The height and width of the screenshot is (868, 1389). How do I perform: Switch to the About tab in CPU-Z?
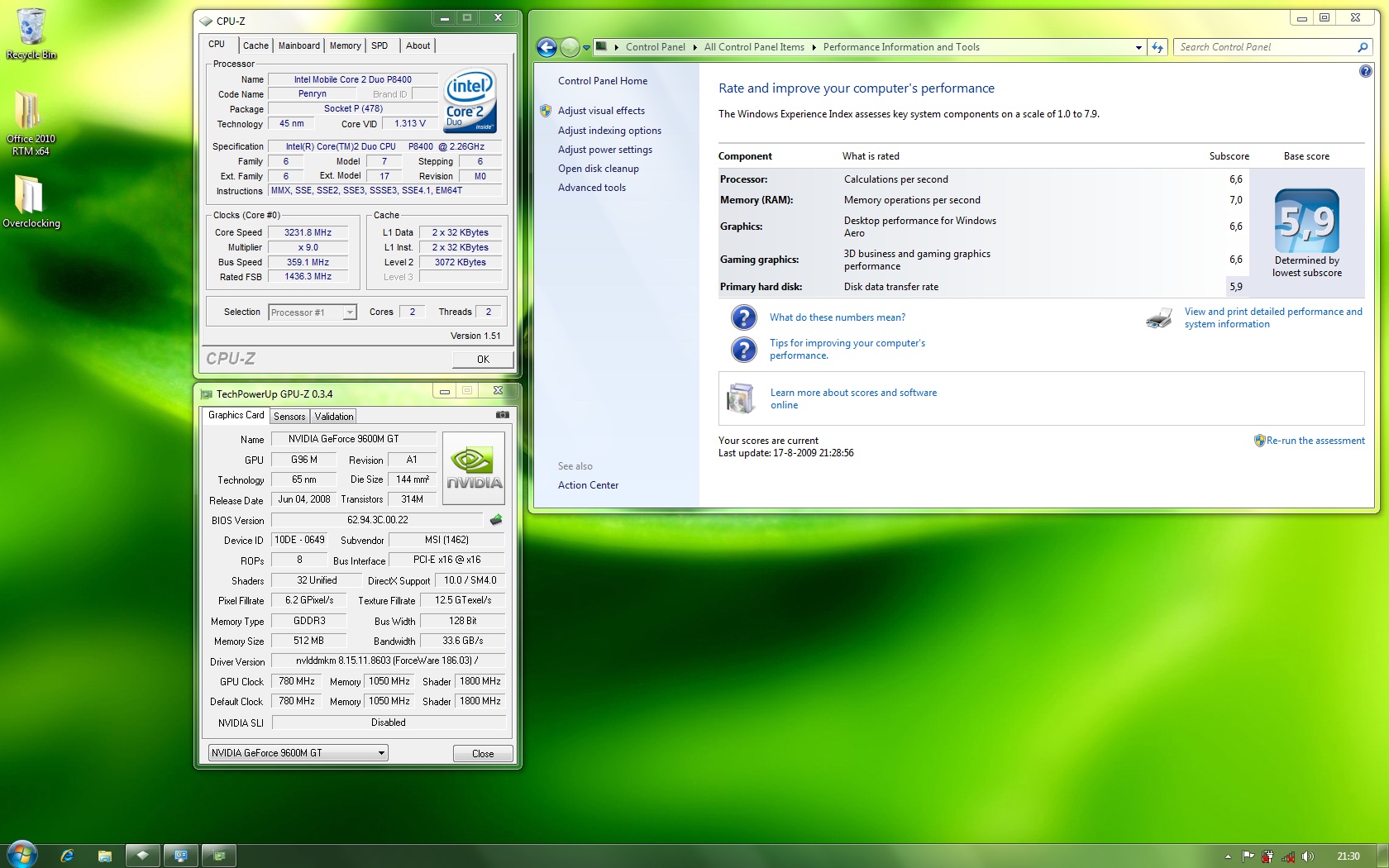[418, 45]
